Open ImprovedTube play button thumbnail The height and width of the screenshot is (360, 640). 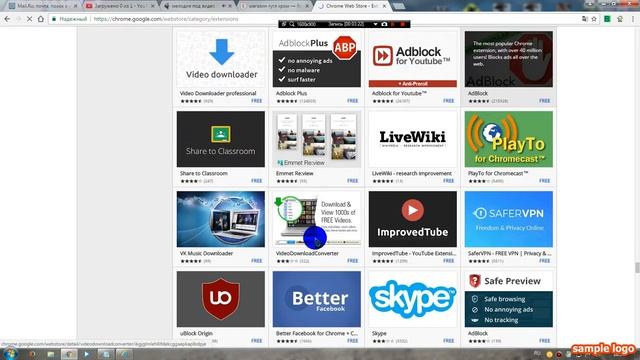pyautogui.click(x=413, y=219)
